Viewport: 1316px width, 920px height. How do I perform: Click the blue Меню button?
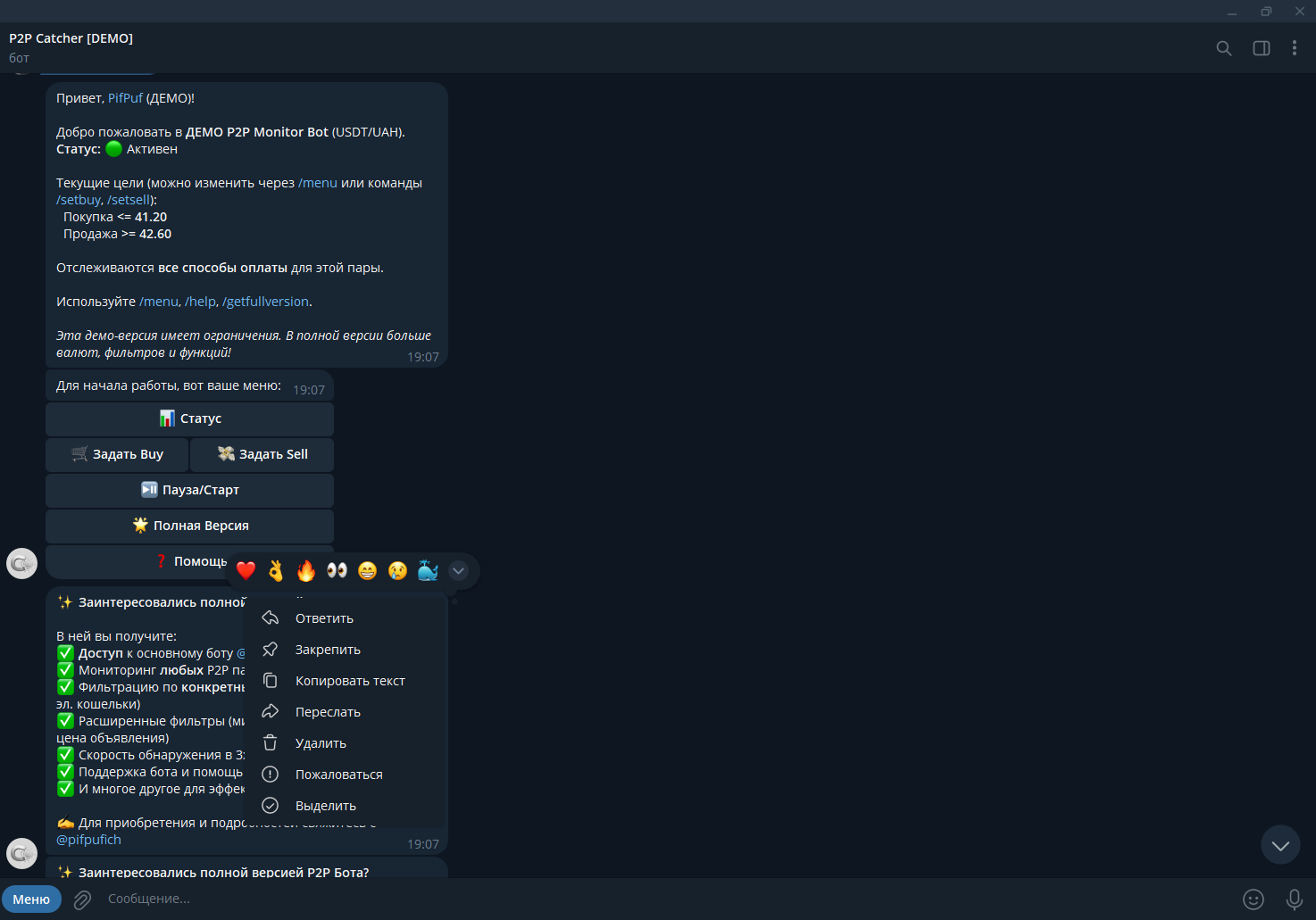click(31, 899)
